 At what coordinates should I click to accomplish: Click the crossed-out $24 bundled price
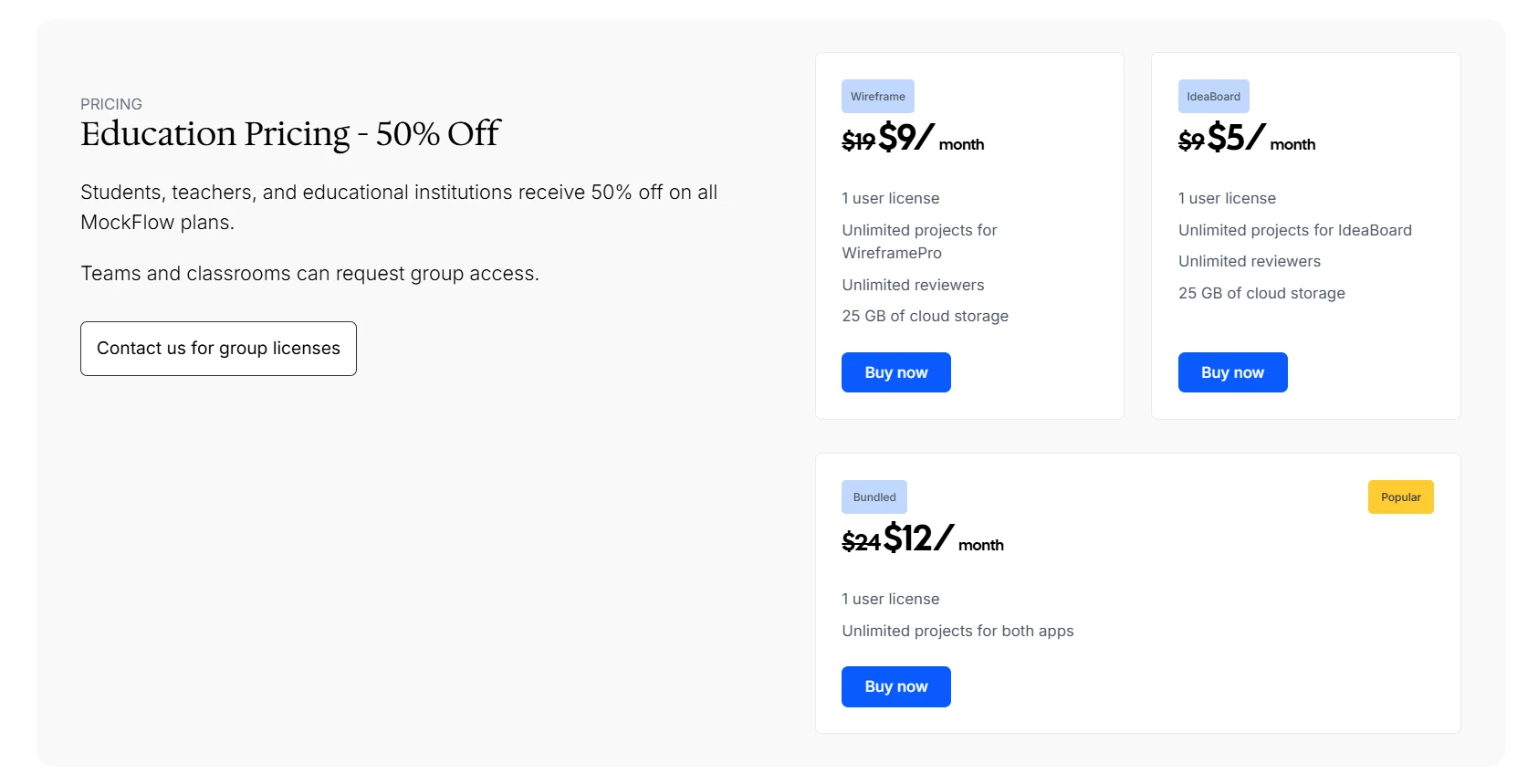[861, 542]
